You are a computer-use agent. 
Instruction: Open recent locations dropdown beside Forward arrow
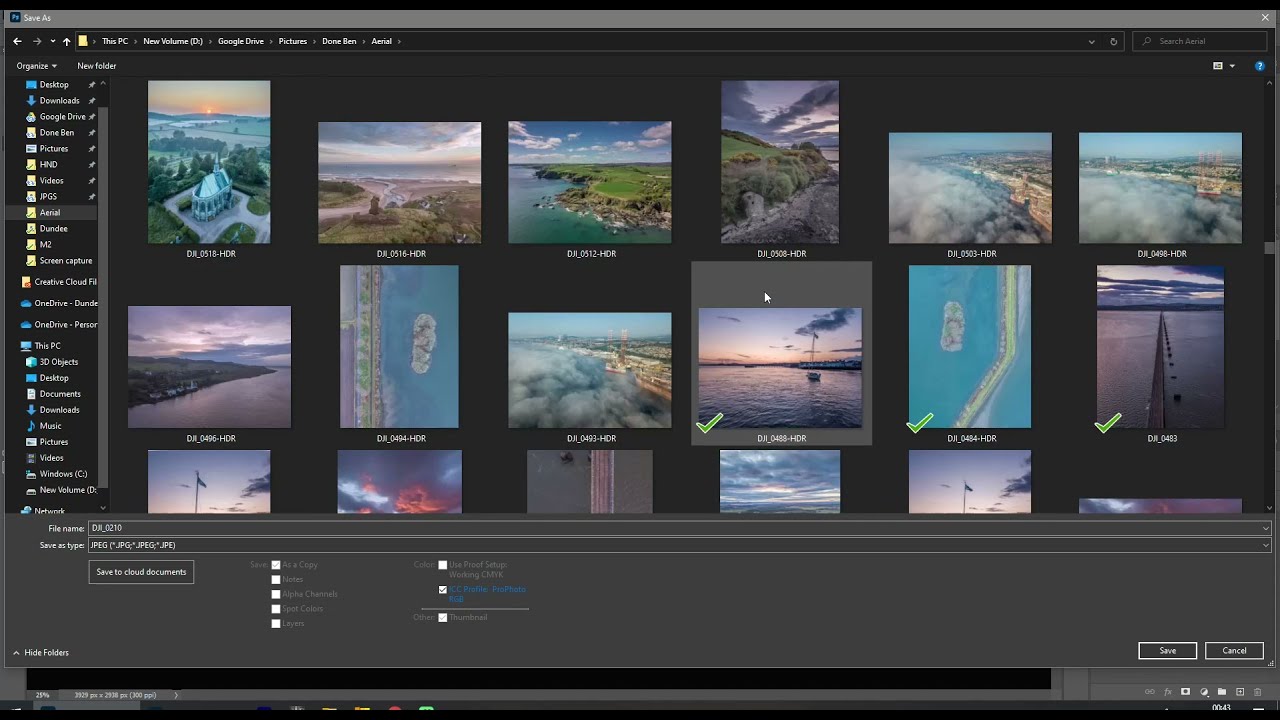(52, 41)
